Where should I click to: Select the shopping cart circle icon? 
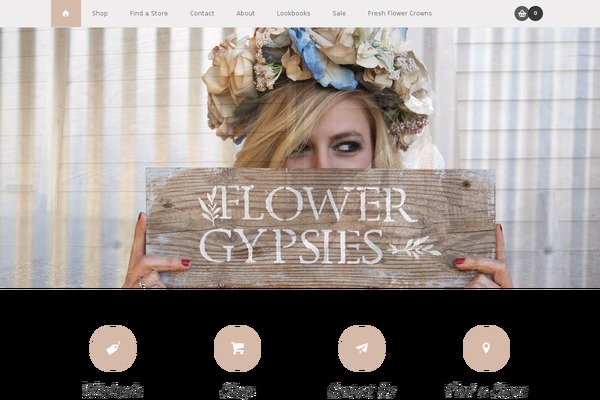(237, 348)
